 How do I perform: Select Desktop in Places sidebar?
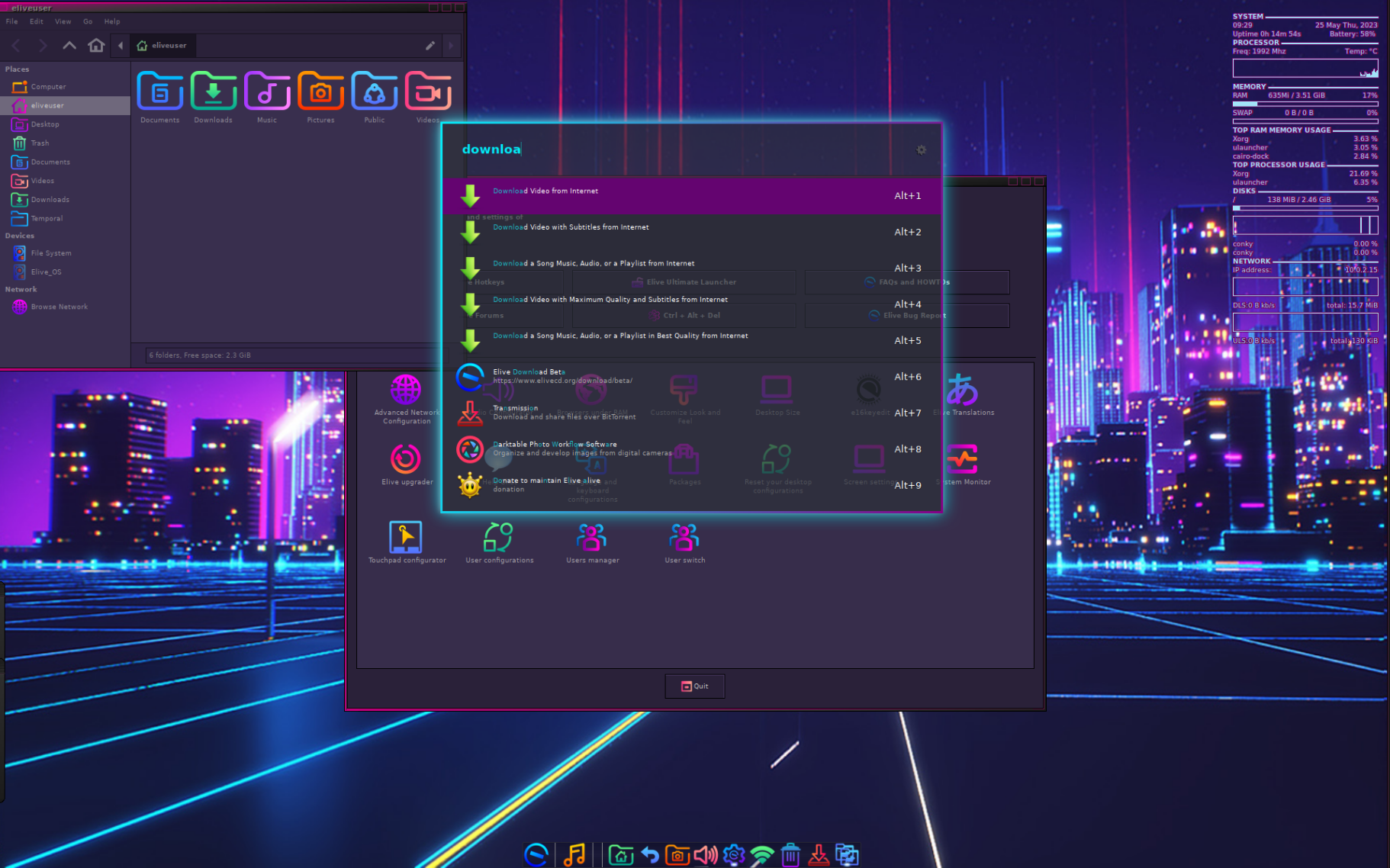tap(65, 124)
